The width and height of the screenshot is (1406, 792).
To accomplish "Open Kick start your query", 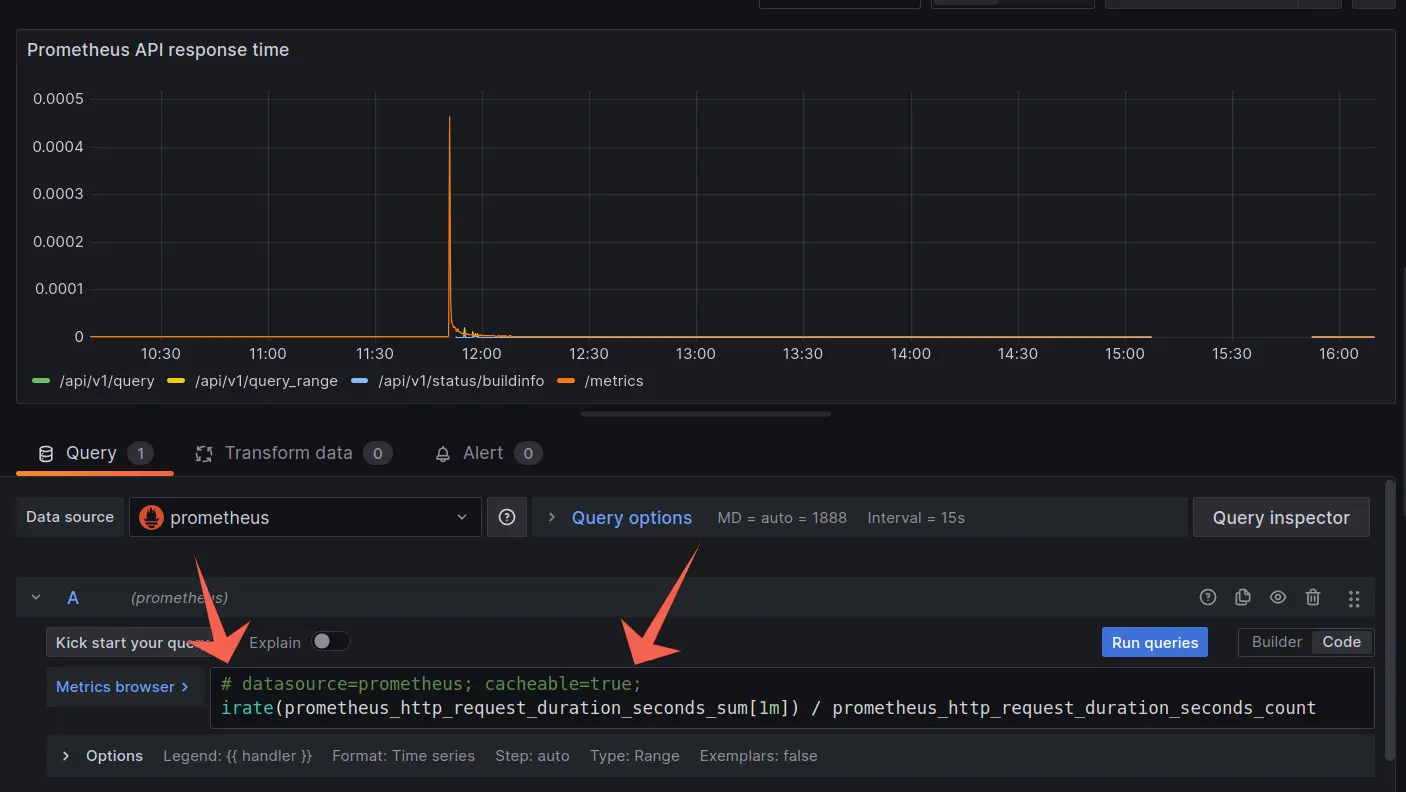I will pyautogui.click(x=130, y=642).
